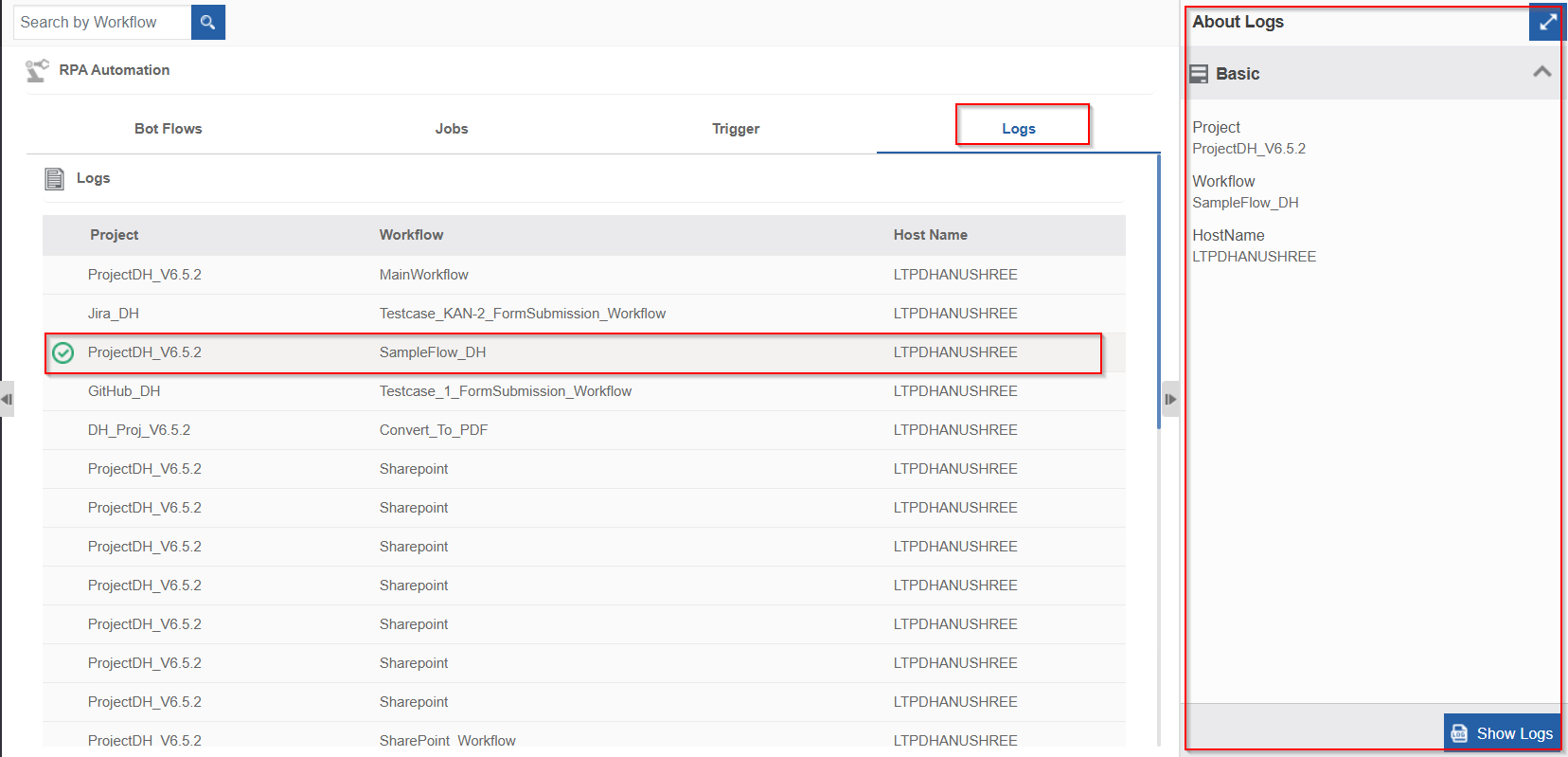Click SampleFlow_DH value in Basic panel
Screen dimensions: 1568x757
[1245, 203]
